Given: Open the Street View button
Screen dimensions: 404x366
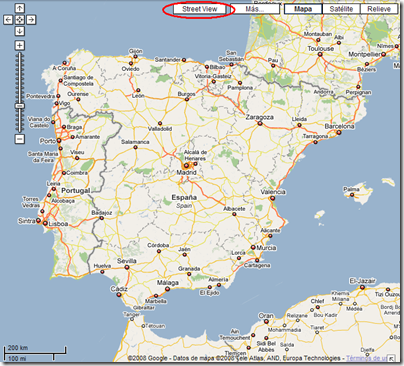Looking at the screenshot, I should pyautogui.click(x=199, y=9).
